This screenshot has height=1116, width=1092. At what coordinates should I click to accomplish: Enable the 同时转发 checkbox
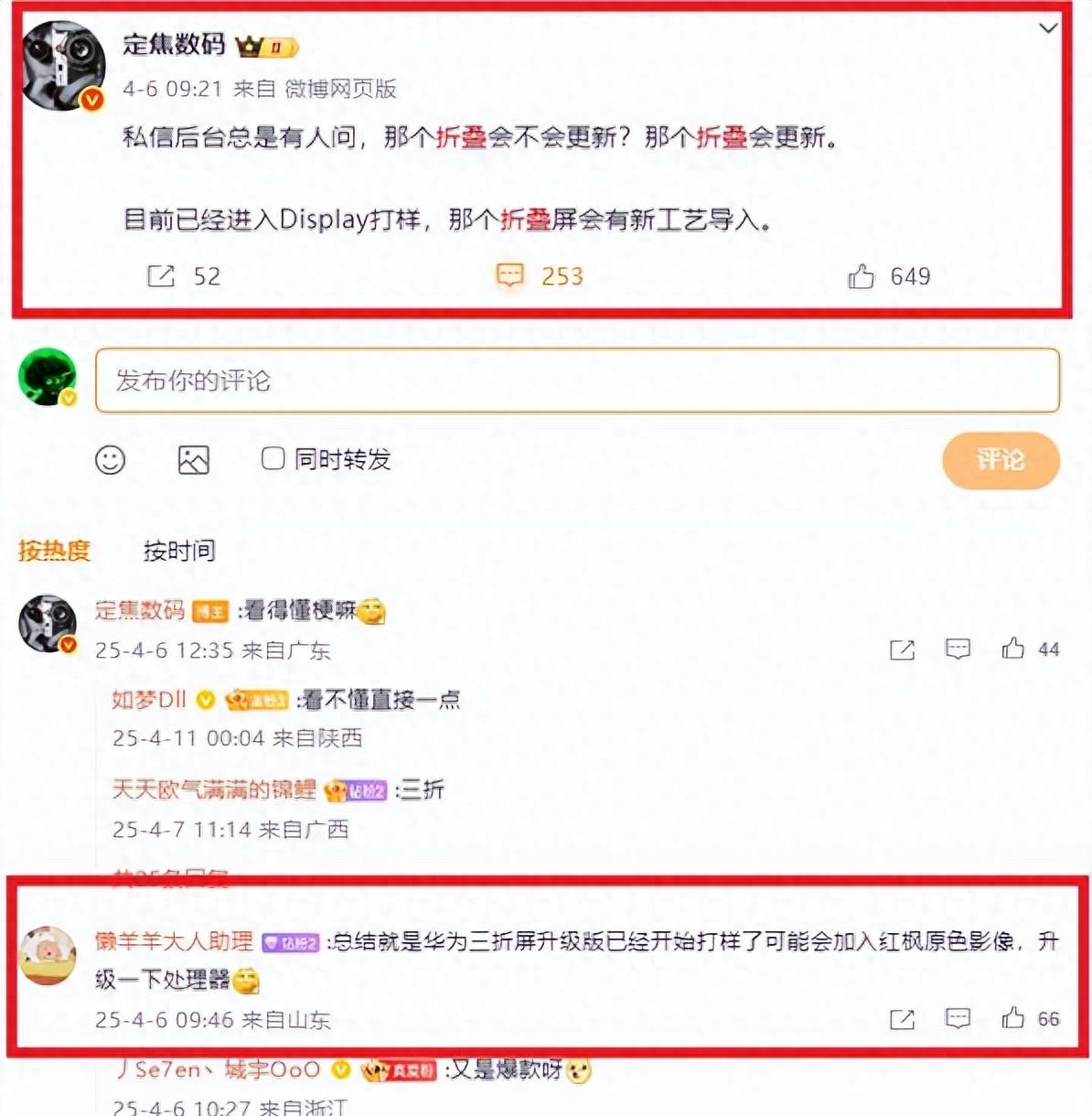pos(273,458)
